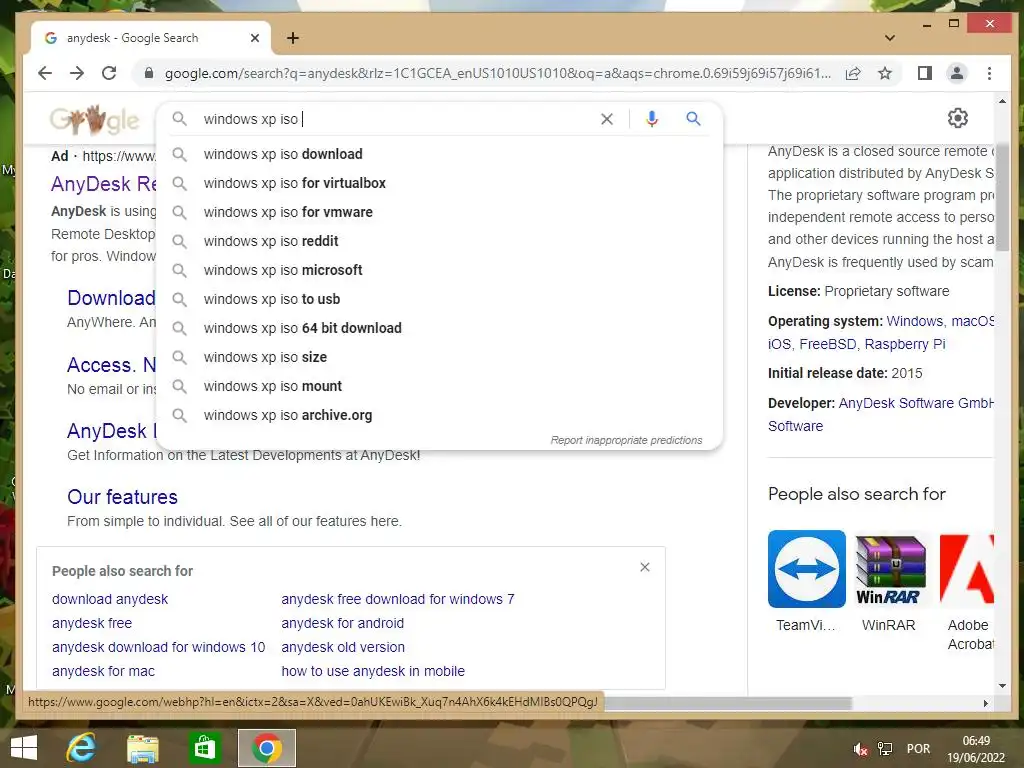This screenshot has width=1024, height=768.
Task: Open the muted volume tray icon
Action: 861,749
